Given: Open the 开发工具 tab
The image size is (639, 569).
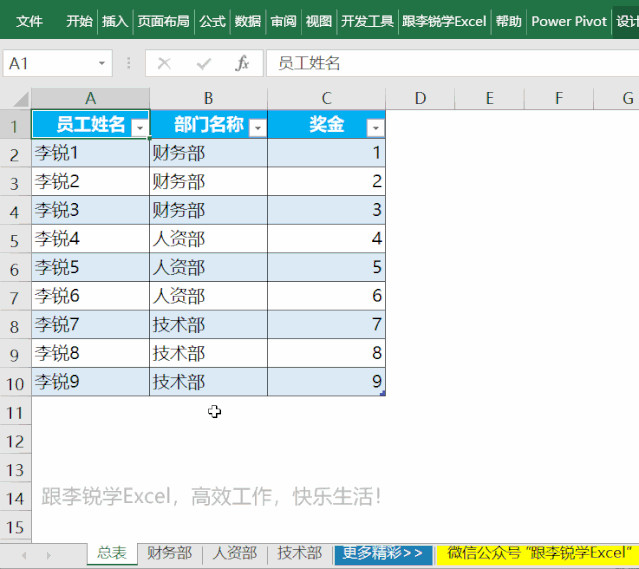Looking at the screenshot, I should (x=367, y=21).
